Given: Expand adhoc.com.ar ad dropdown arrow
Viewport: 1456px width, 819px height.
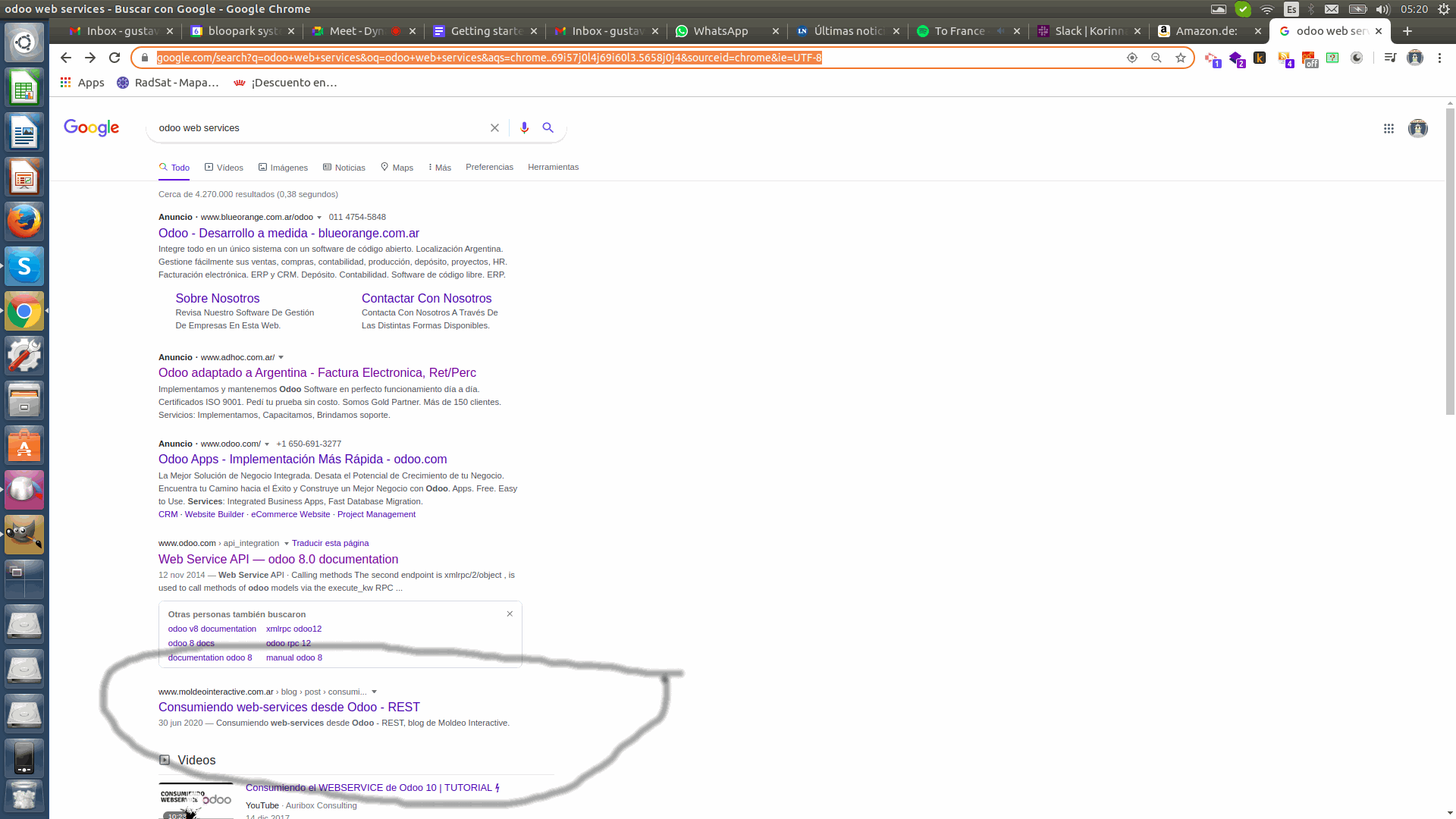Looking at the screenshot, I should 281,357.
